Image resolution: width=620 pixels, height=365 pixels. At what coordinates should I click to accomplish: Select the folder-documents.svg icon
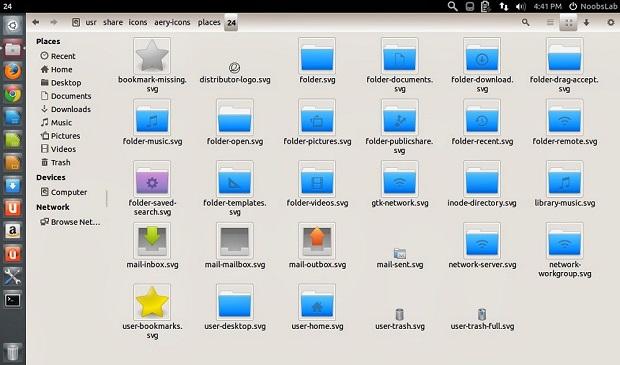400,56
